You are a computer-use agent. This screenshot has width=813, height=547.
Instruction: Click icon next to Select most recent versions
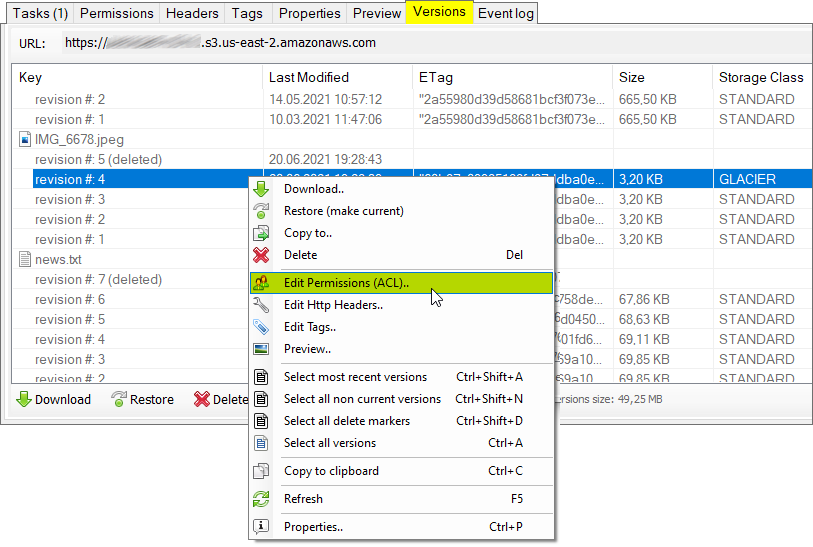coord(261,377)
